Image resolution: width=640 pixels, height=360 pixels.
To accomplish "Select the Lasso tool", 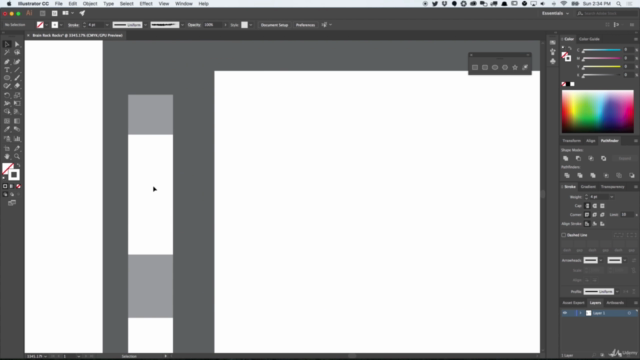I will 17,53.
